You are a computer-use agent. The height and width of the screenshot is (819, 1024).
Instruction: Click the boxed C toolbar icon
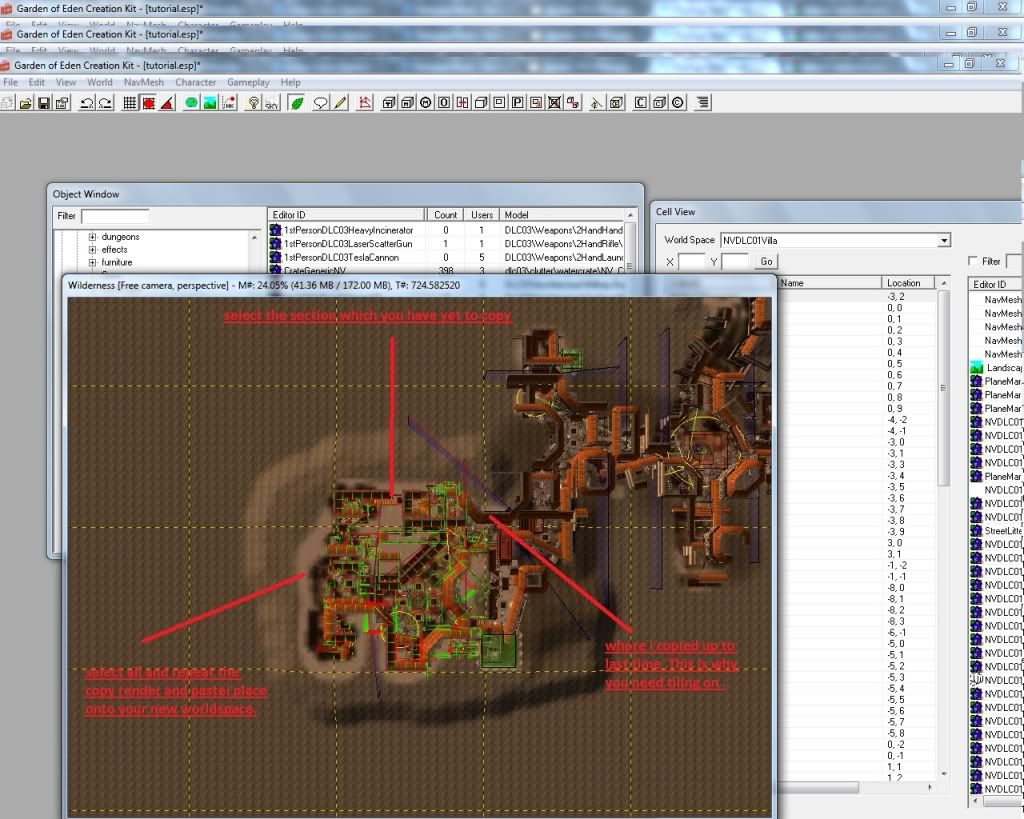641,103
